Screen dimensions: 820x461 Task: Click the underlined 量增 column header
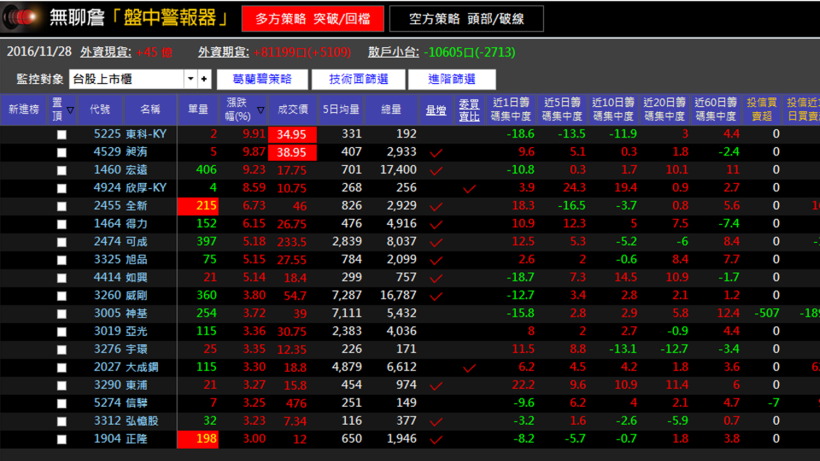436,110
